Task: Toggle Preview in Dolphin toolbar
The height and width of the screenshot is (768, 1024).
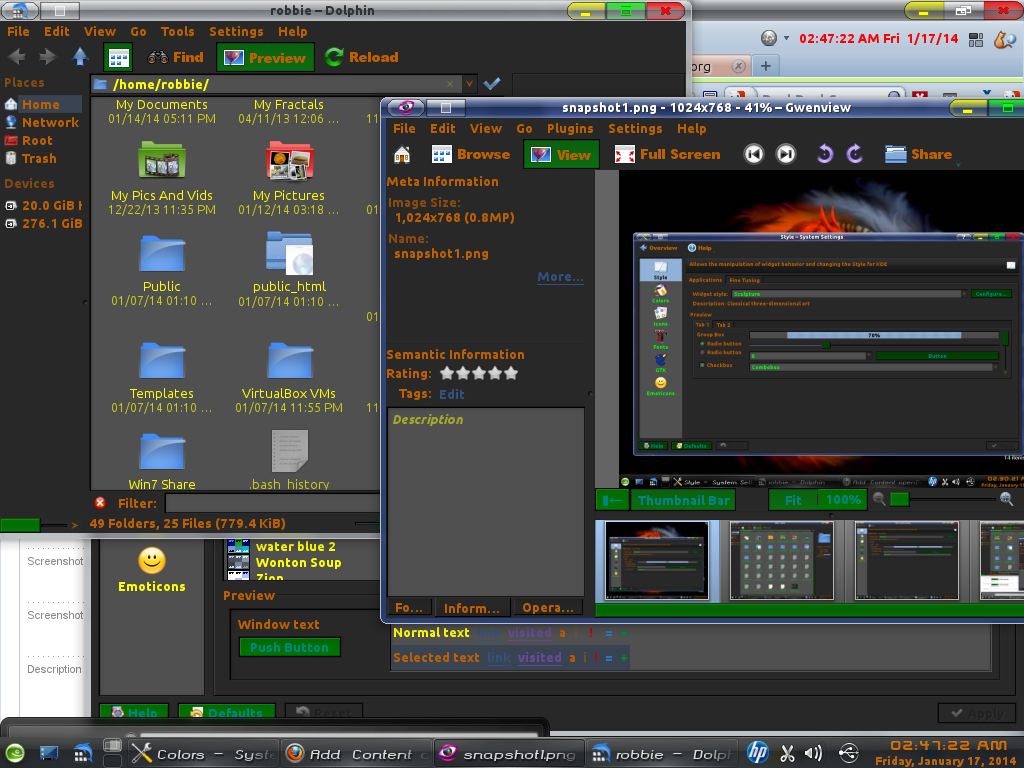Action: click(265, 57)
